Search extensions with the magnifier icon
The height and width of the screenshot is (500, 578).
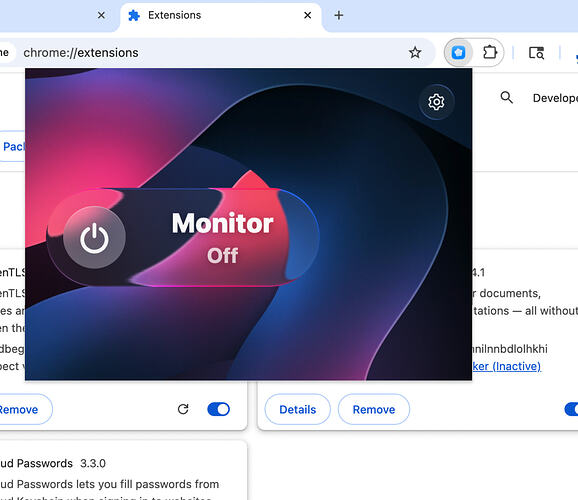point(506,98)
